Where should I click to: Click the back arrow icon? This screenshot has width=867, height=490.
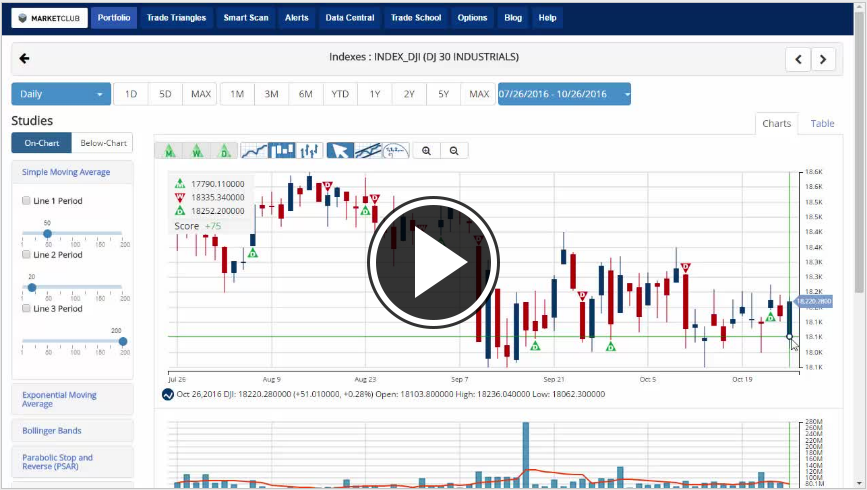(25, 58)
